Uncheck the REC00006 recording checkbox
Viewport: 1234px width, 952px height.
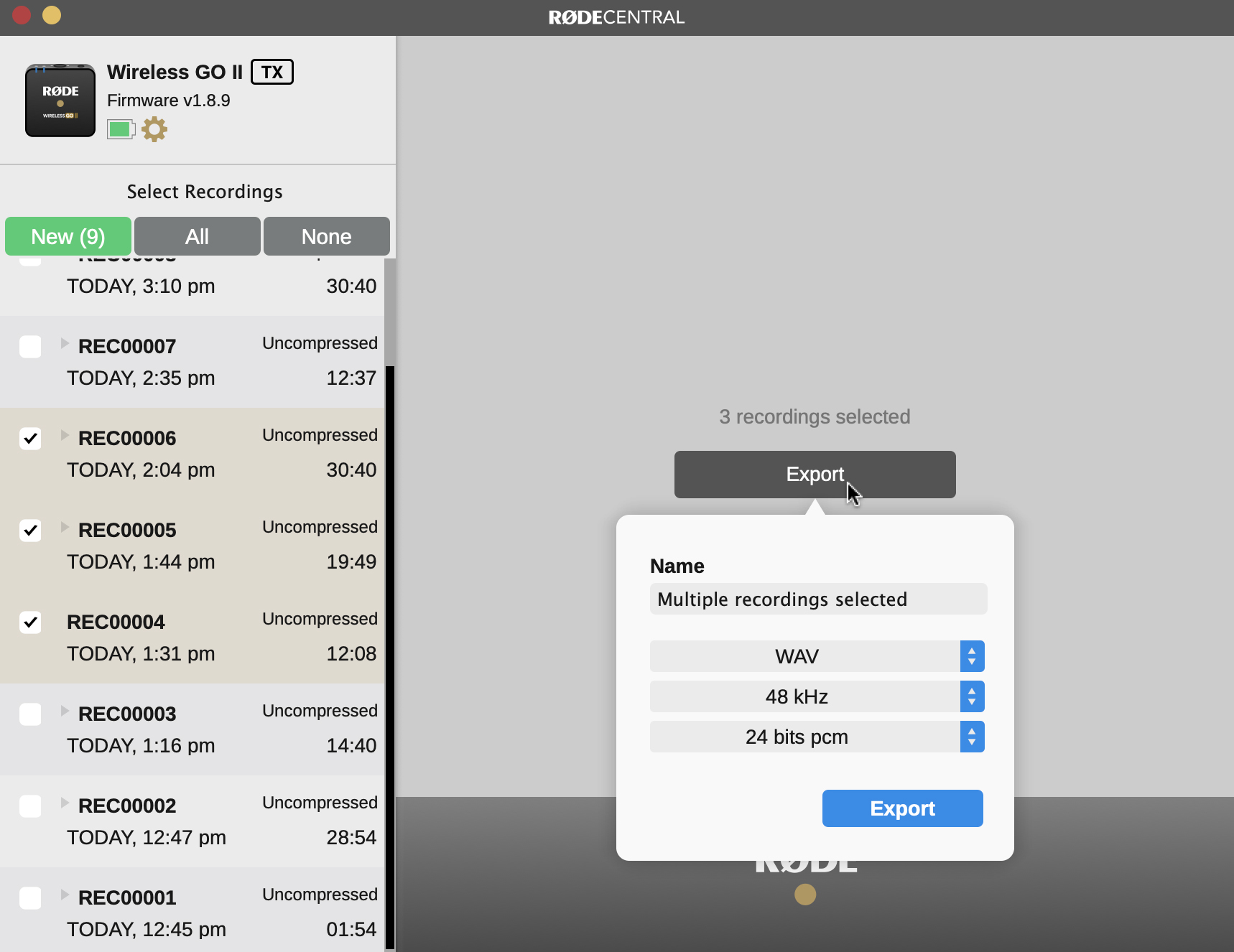point(30,439)
